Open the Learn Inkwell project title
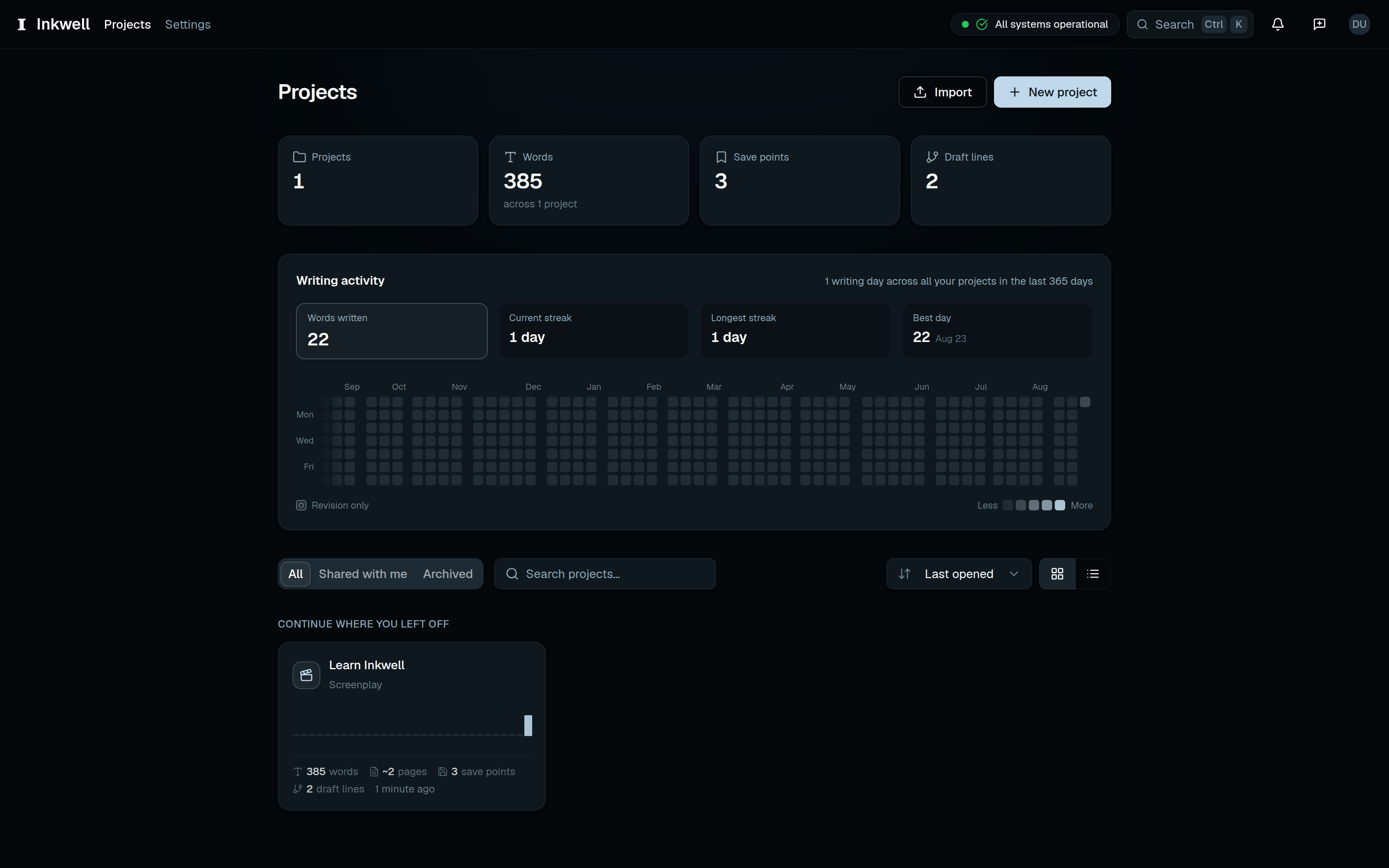This screenshot has width=1389, height=868. coord(367,665)
